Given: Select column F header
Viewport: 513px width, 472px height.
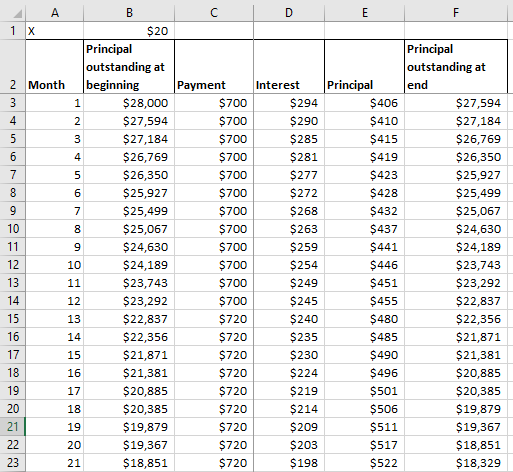Looking at the screenshot, I should (x=456, y=13).
